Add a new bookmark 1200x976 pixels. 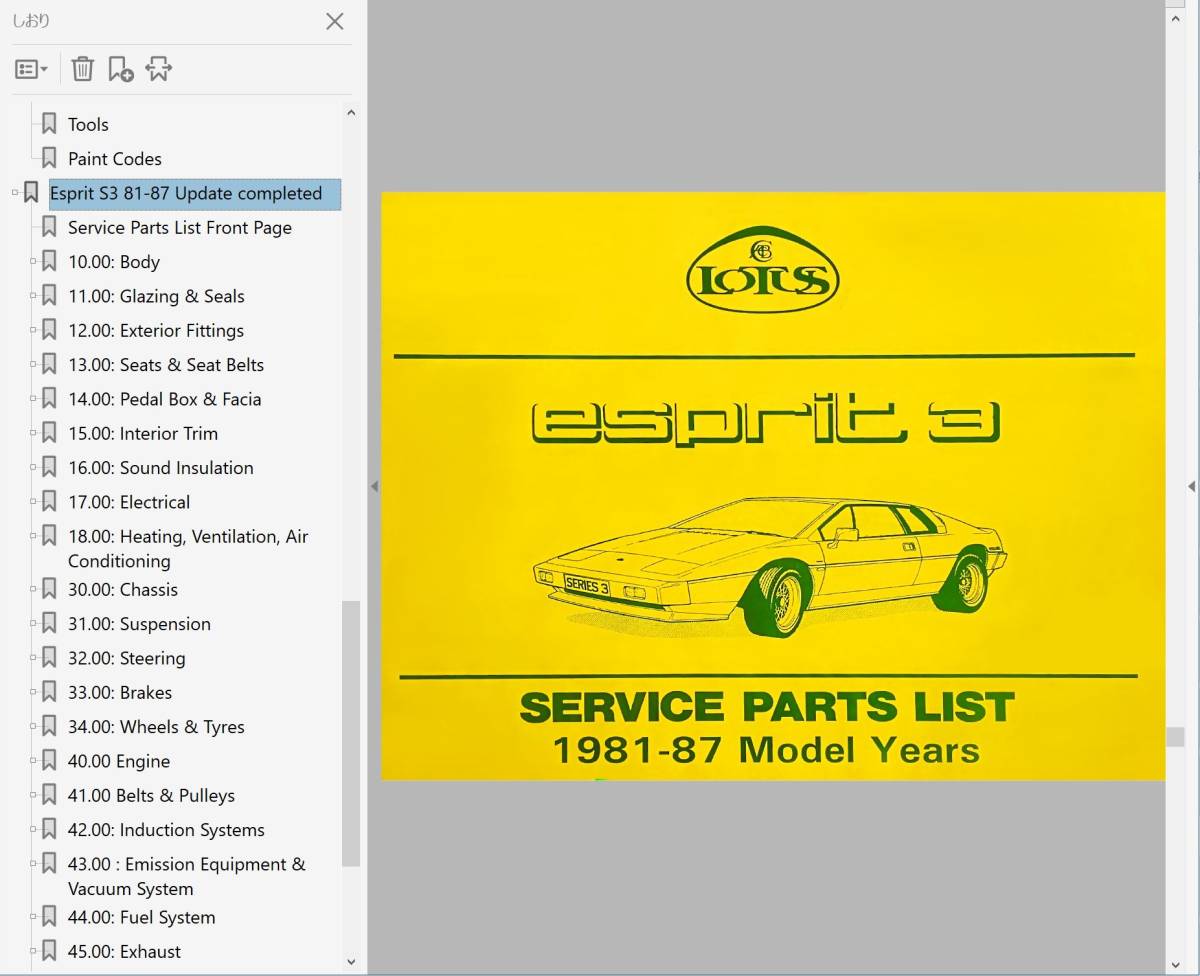click(121, 69)
